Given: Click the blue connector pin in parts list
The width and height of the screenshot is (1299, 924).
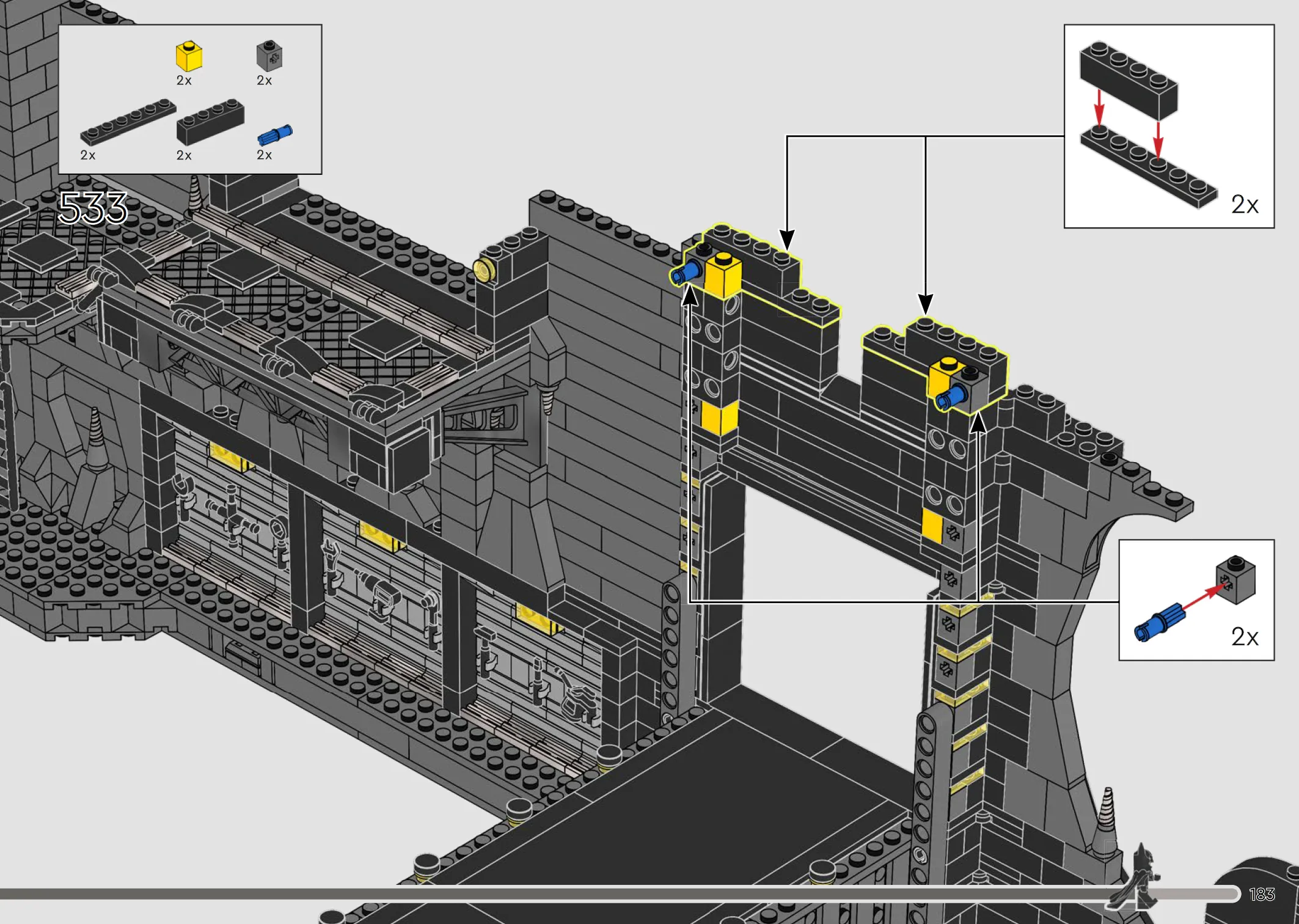Looking at the screenshot, I should (x=275, y=134).
